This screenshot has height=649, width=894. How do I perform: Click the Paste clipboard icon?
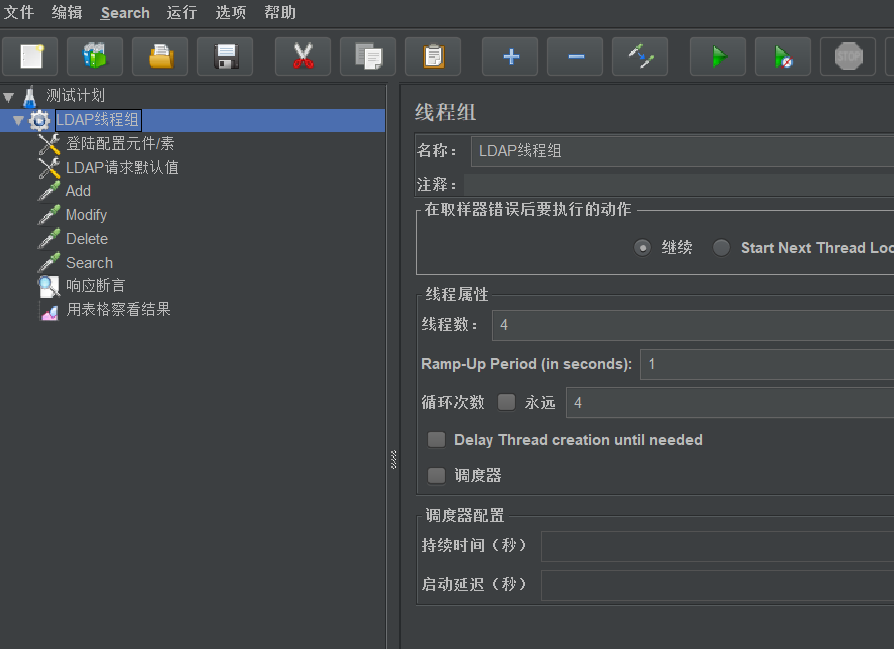433,56
